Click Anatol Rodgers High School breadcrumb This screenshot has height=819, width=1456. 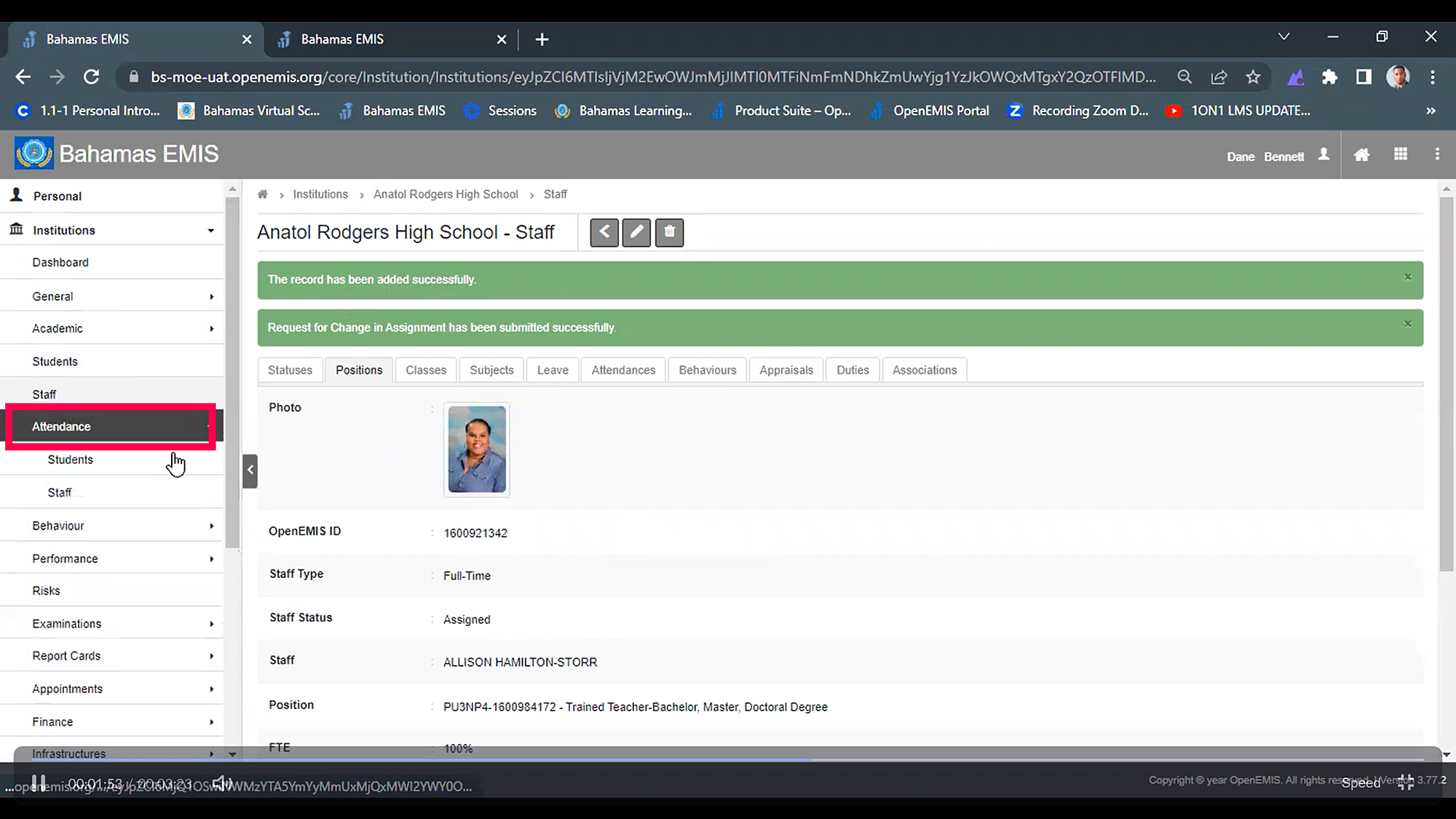[446, 194]
